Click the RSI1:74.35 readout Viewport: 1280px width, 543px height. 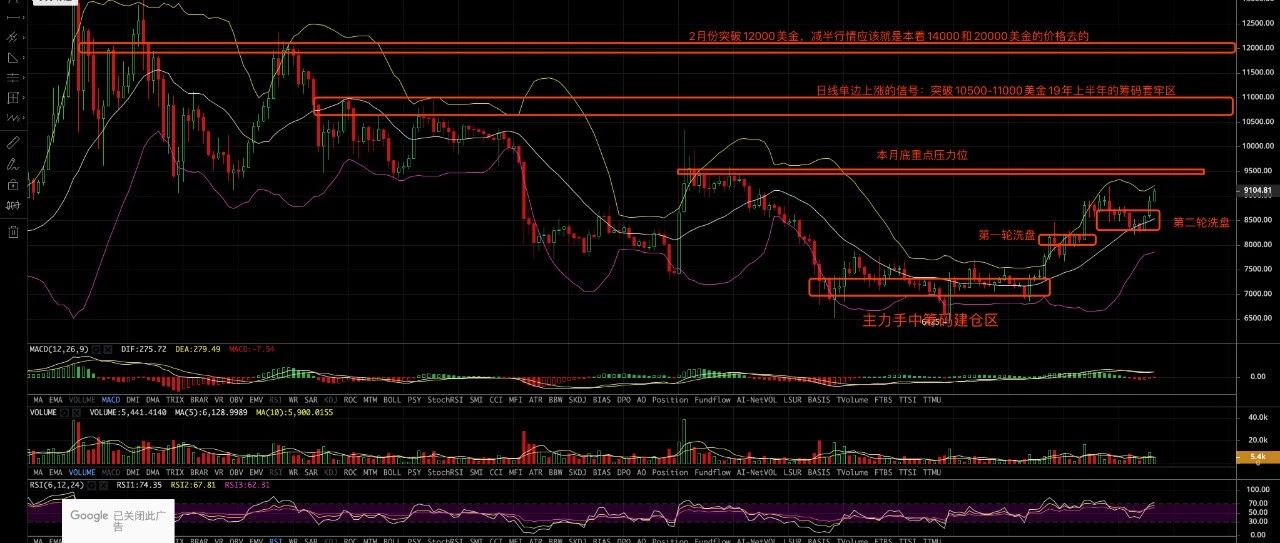[x=139, y=485]
